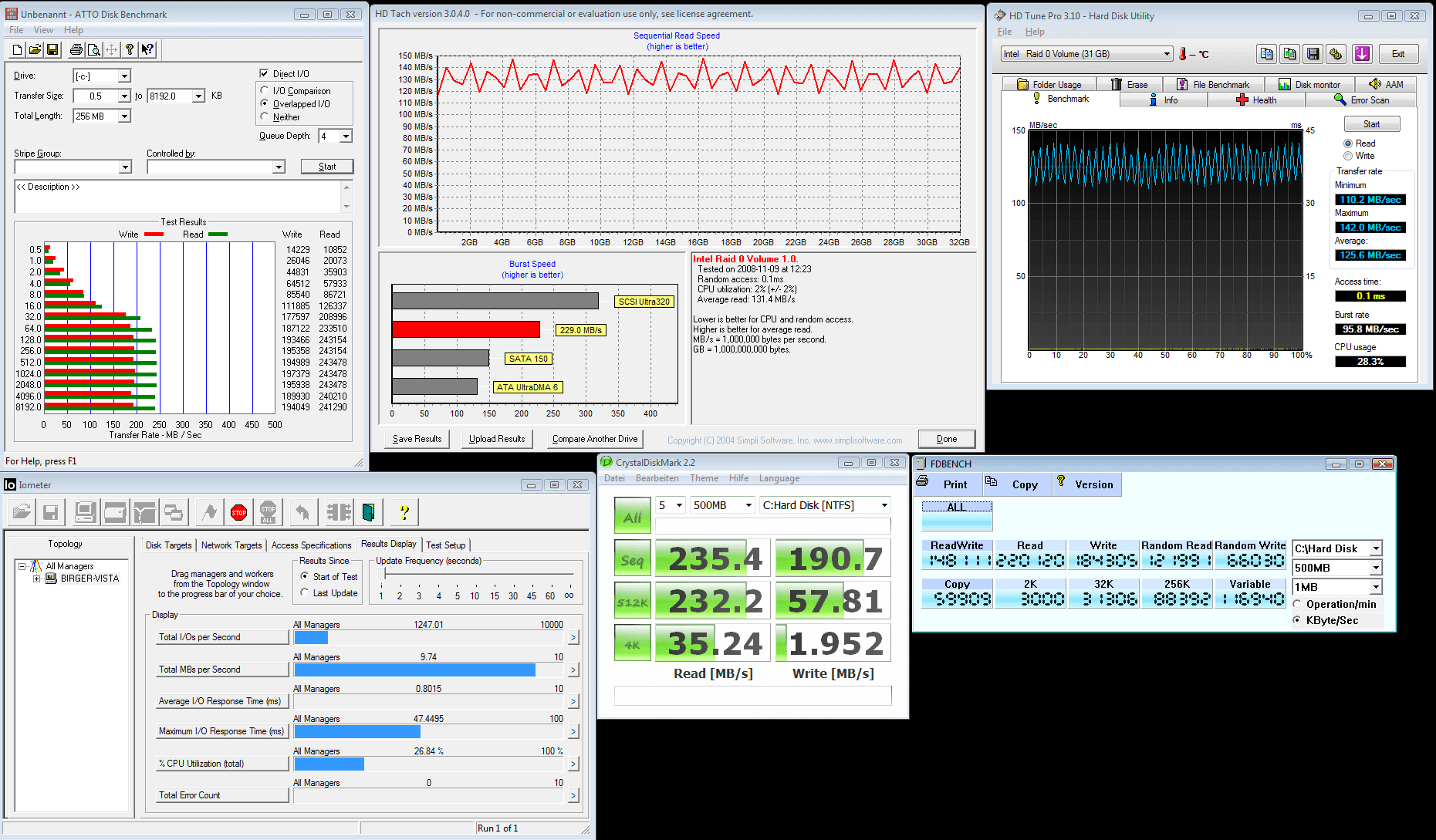
Task: Select Overlapped I/O radio in ATTO
Action: 265,104
